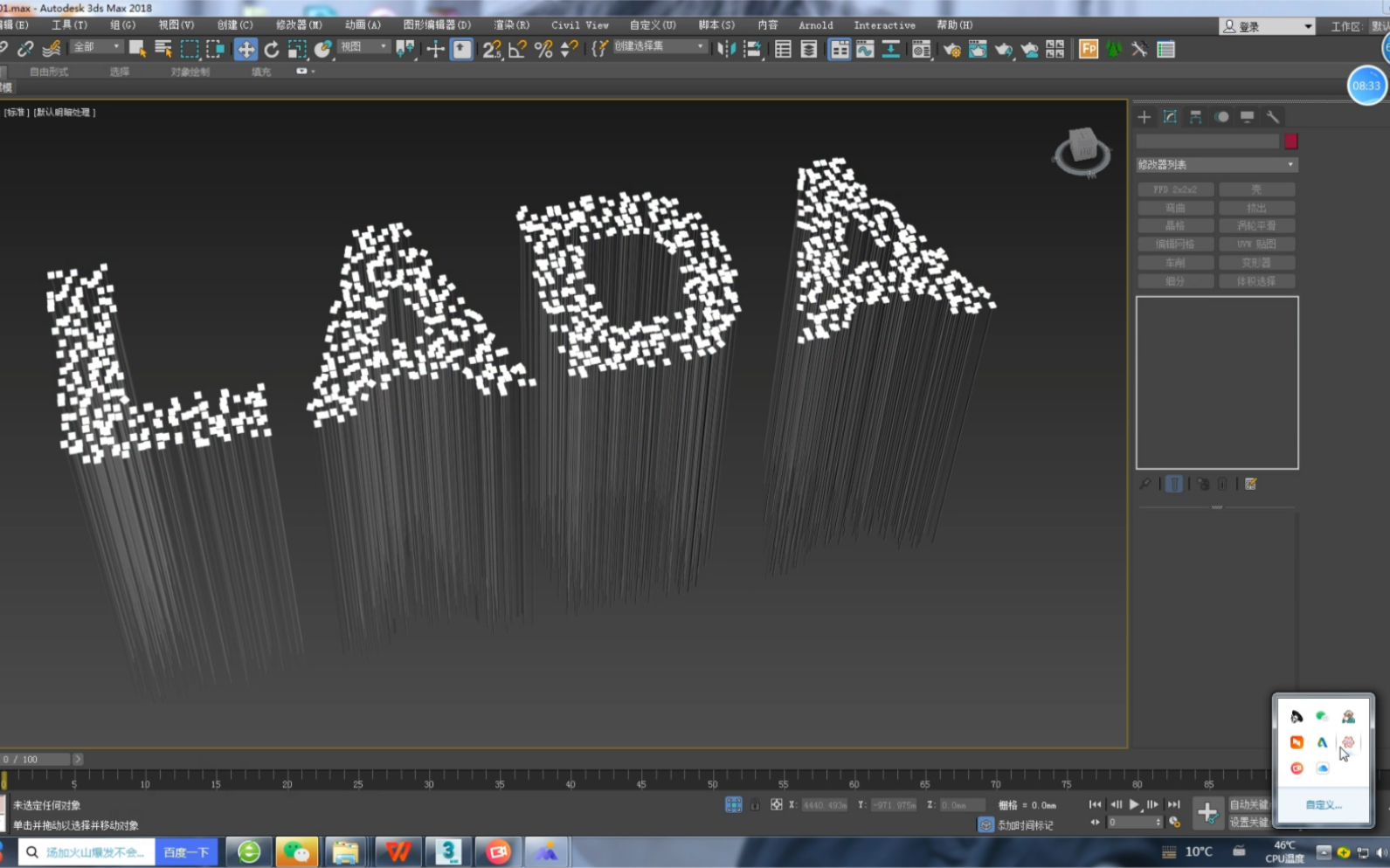
Task: Click the 编辑网格 modifier button
Action: click(x=1175, y=245)
